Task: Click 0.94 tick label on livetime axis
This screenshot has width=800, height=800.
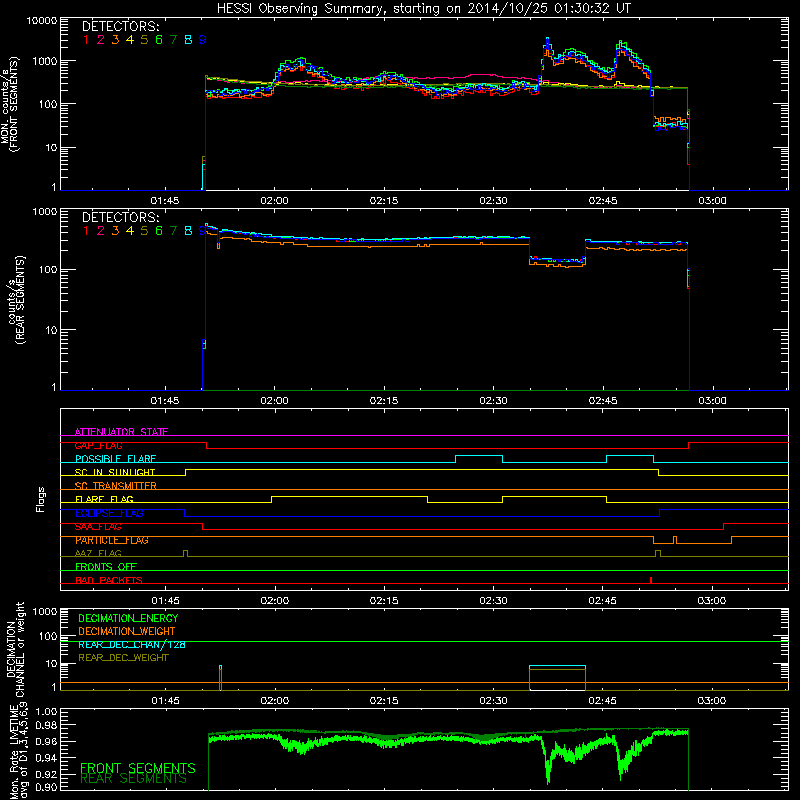Action: [46, 758]
